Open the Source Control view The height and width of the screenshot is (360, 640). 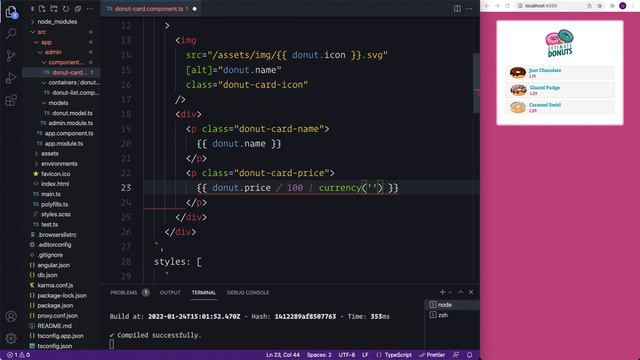pyautogui.click(x=11, y=56)
